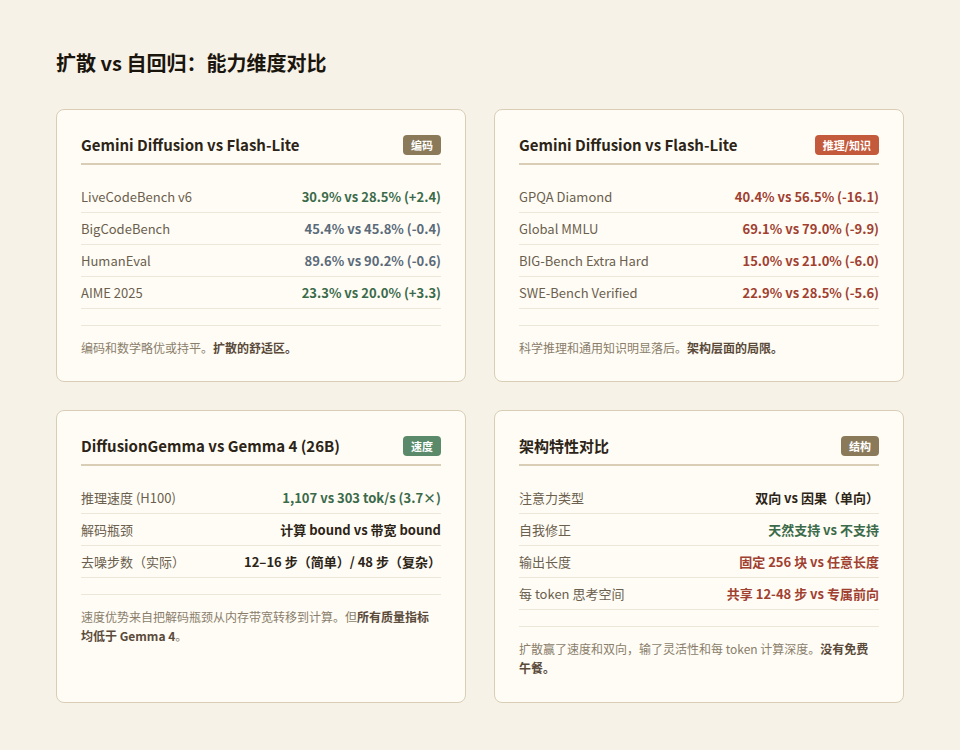Select the AIME 2025 label
Image resolution: width=960 pixels, height=750 pixels.
pyautogui.click(x=111, y=293)
